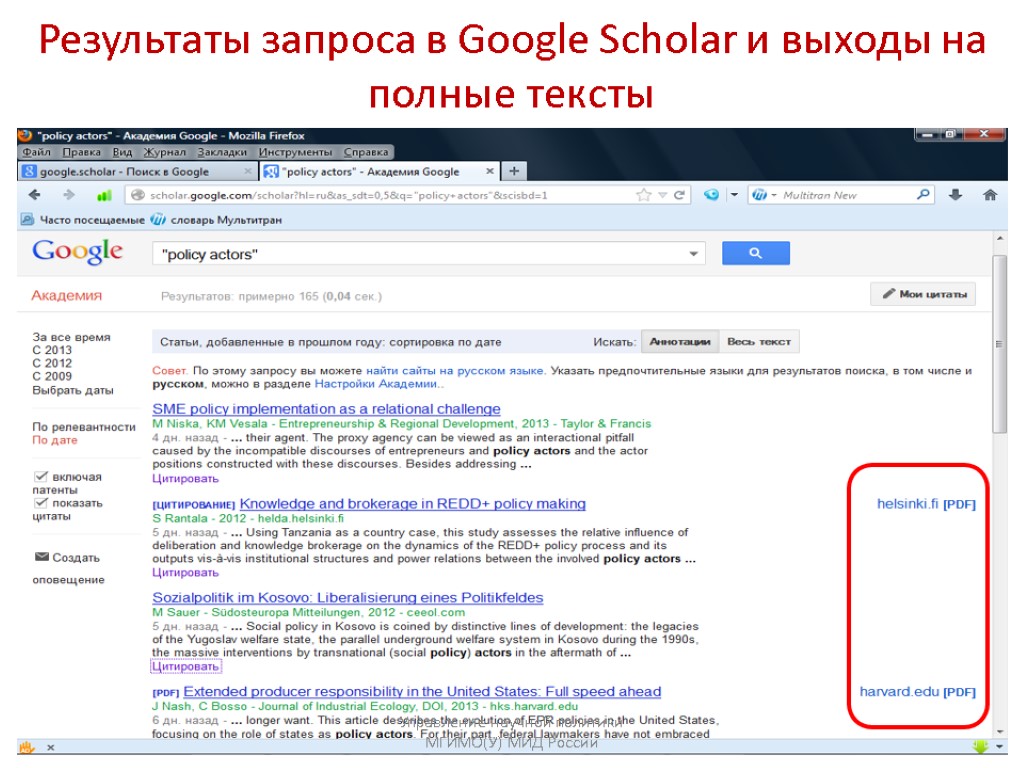This screenshot has height=768, width=1024.
Task: Switch to google.scholar - Поиск в Google tab
Action: click(x=136, y=171)
